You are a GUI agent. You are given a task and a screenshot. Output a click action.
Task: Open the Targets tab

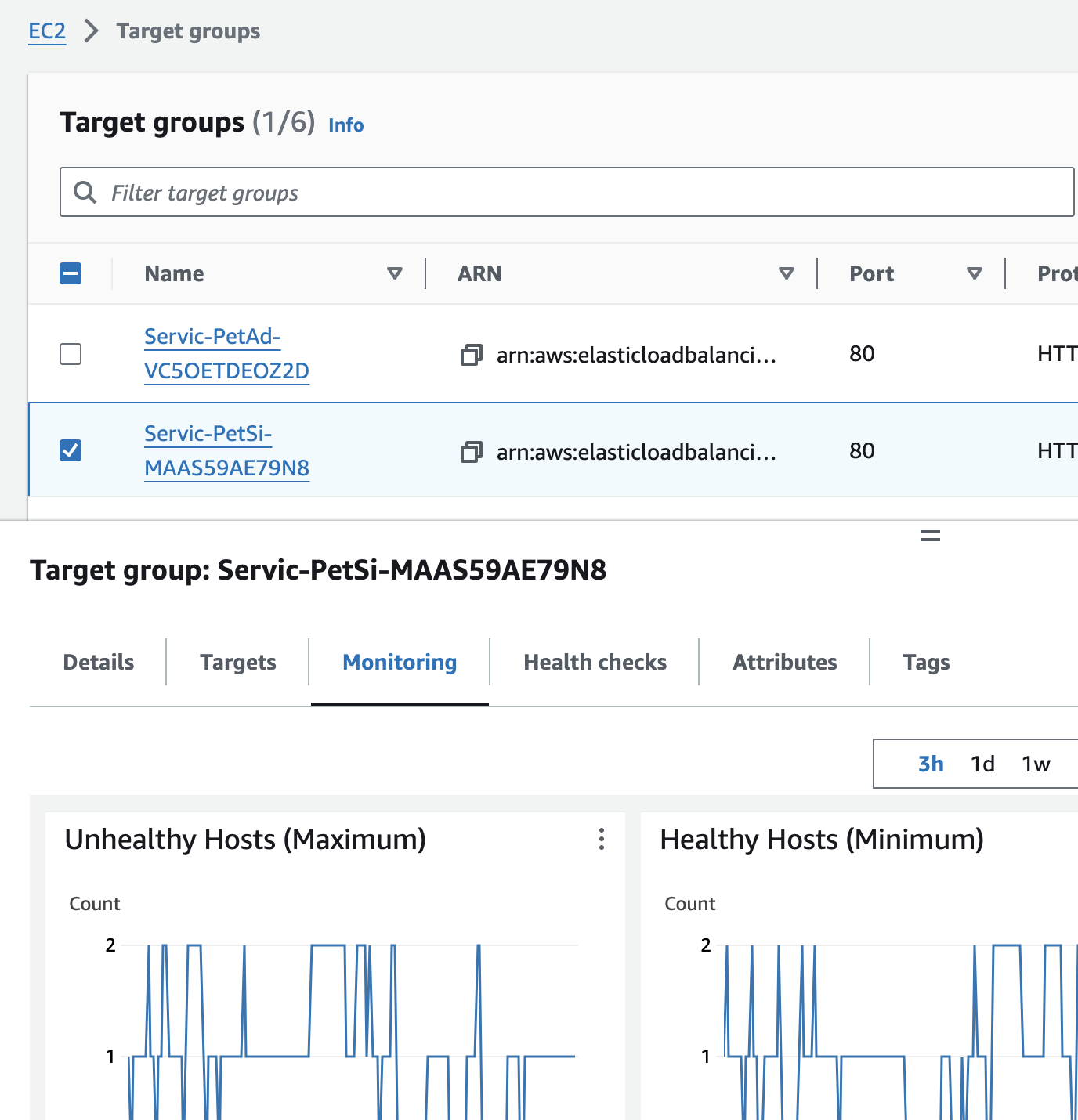[238, 663]
